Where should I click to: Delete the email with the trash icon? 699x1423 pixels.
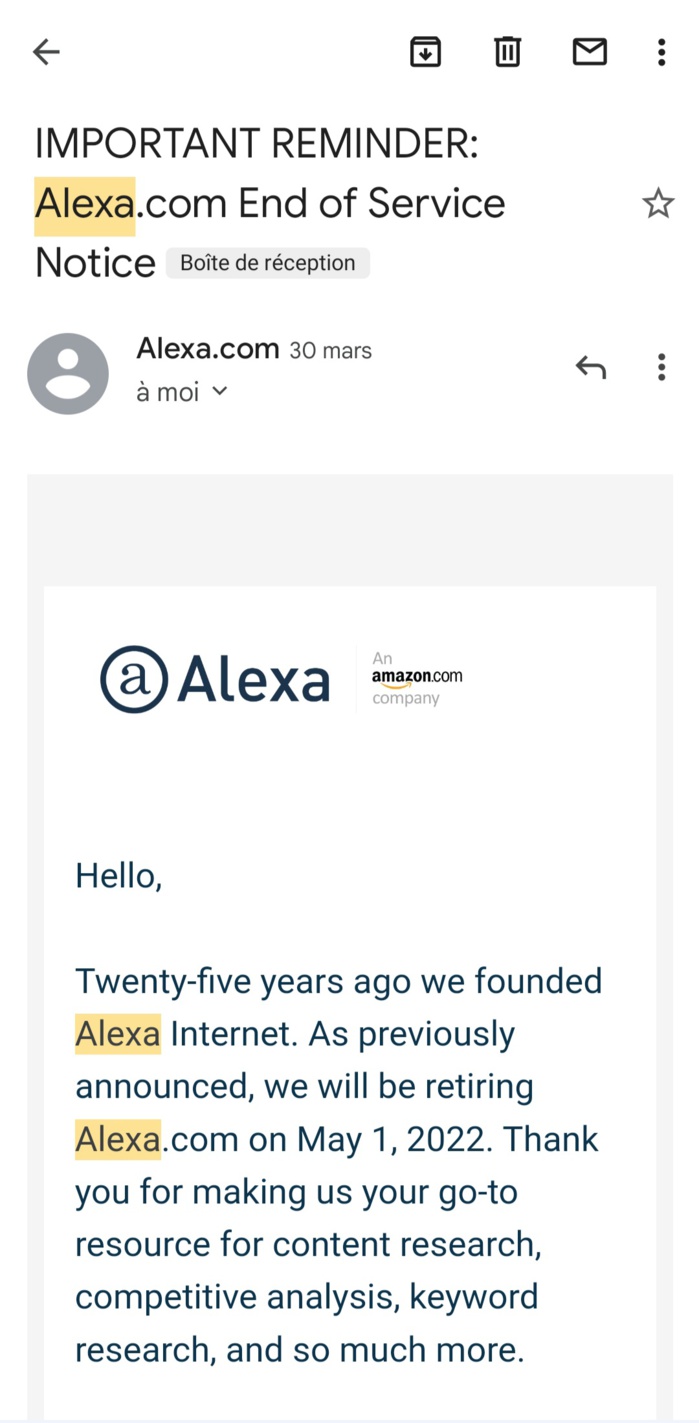pos(508,51)
